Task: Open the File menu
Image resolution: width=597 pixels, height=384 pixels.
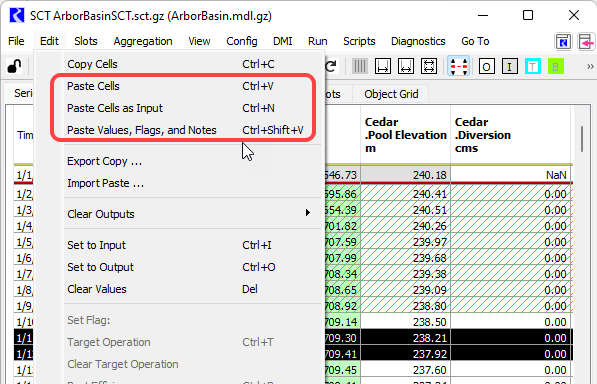Action: (x=16, y=41)
